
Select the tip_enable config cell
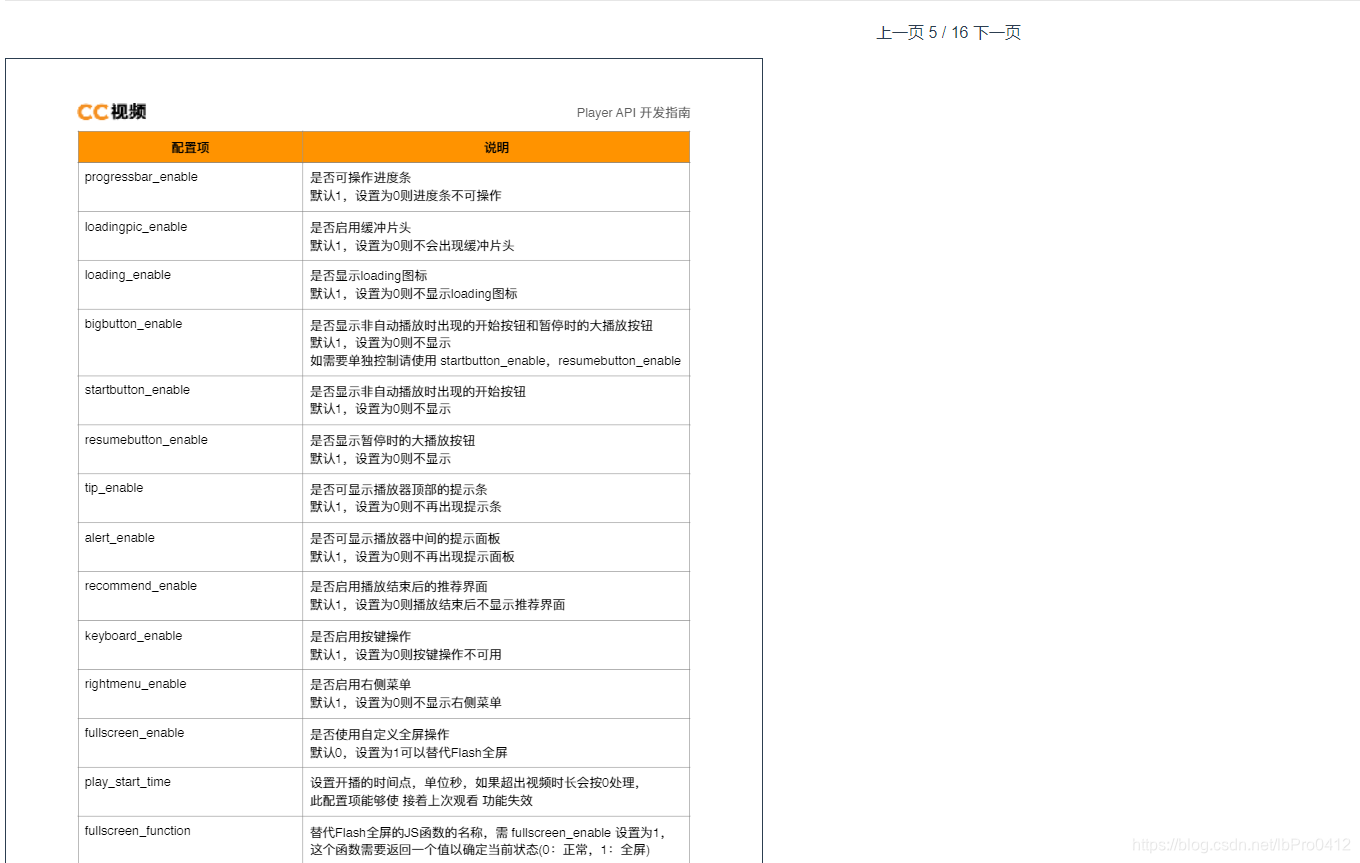click(x=113, y=488)
